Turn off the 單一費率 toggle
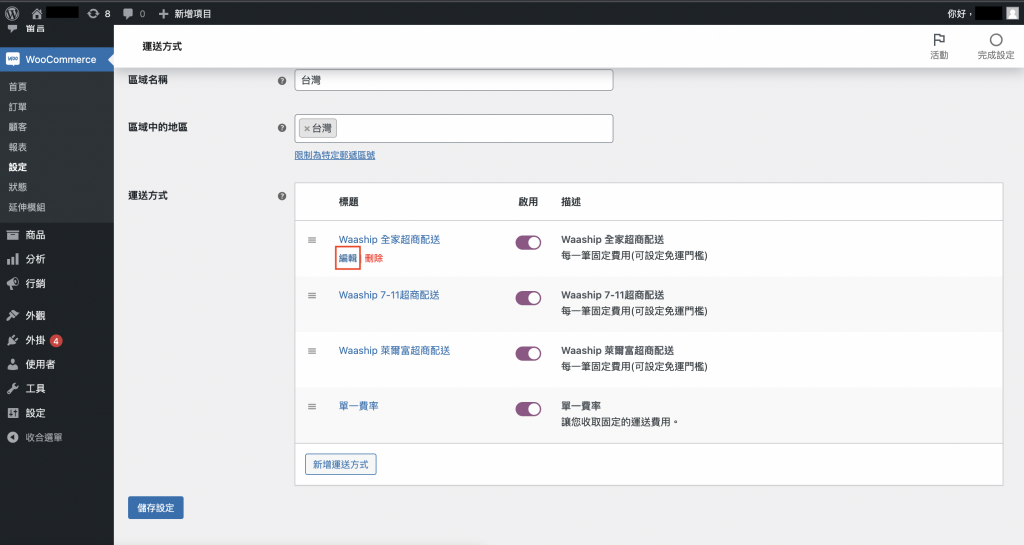This screenshot has height=545, width=1024. click(528, 408)
